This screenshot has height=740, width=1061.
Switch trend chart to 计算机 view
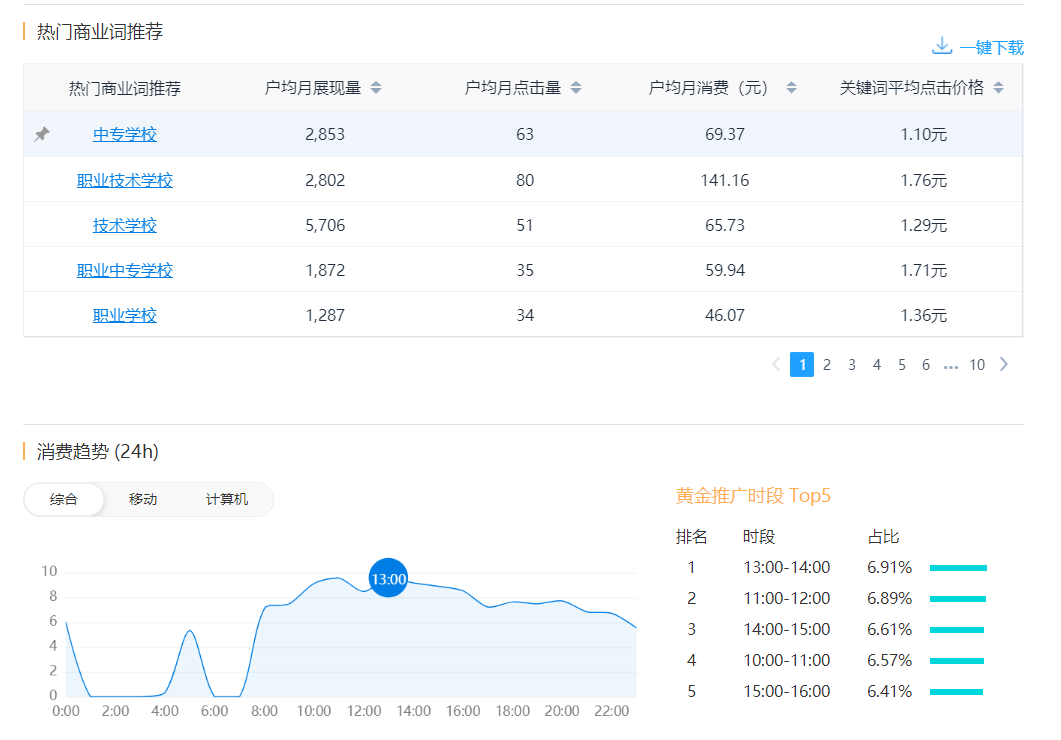point(227,499)
